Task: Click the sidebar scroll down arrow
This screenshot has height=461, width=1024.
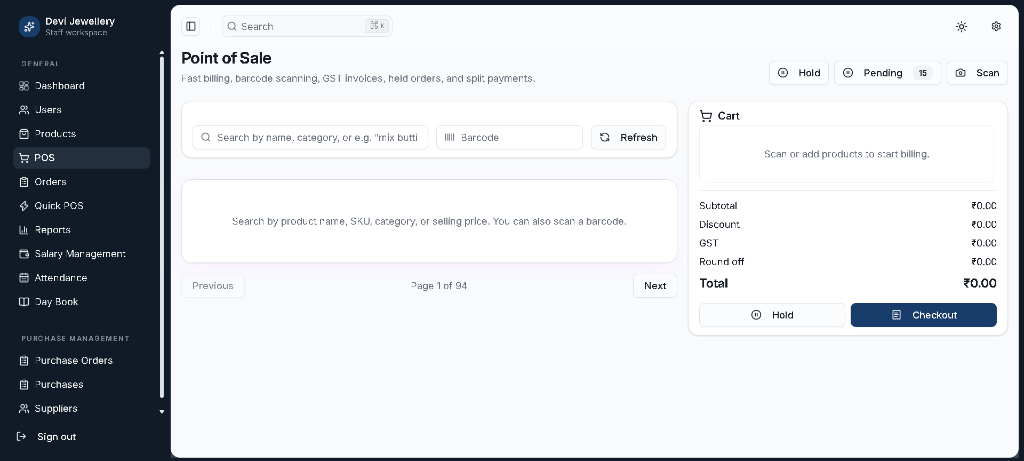Action: (x=162, y=412)
